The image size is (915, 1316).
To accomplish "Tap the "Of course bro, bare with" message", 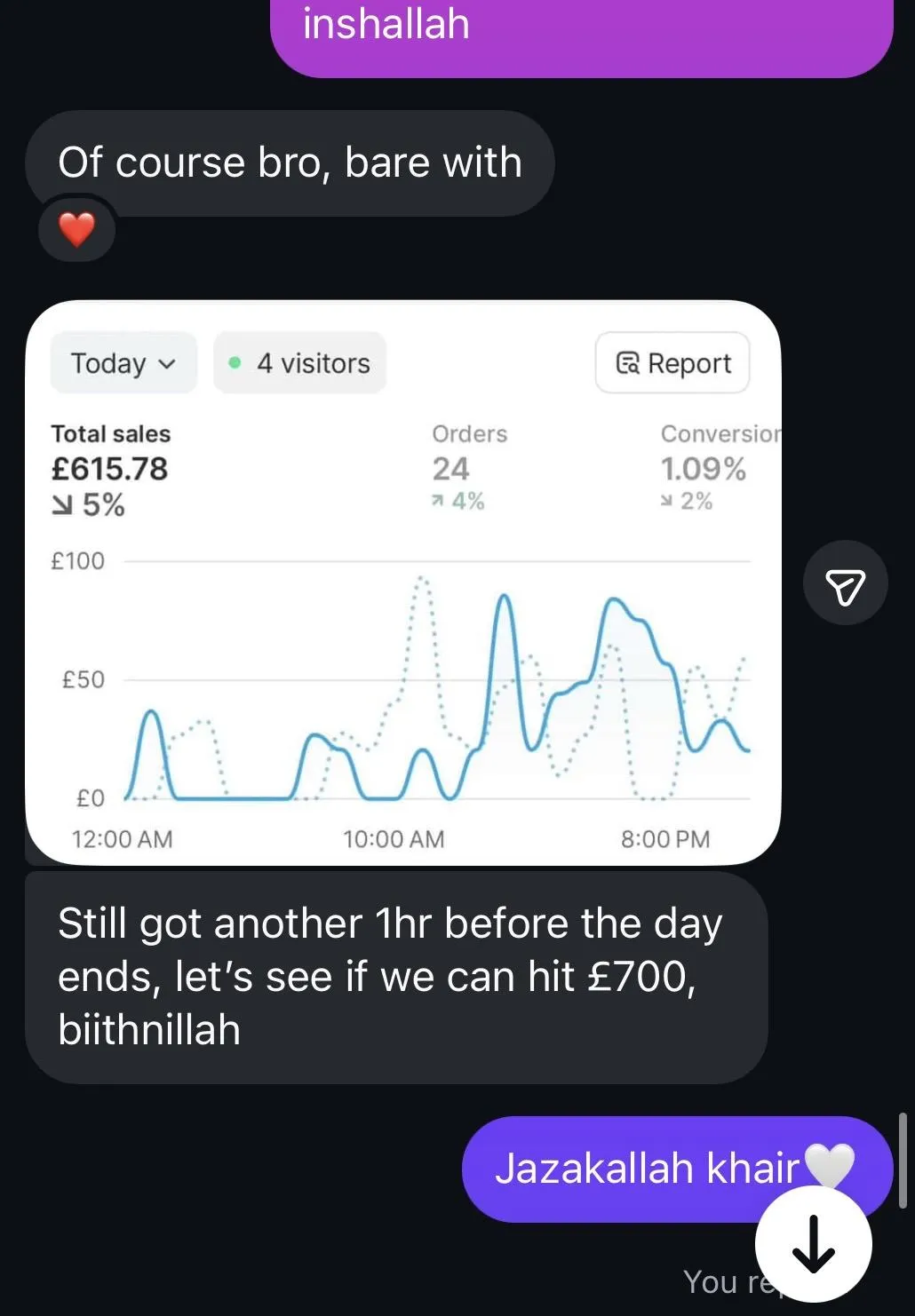I will pos(290,163).
